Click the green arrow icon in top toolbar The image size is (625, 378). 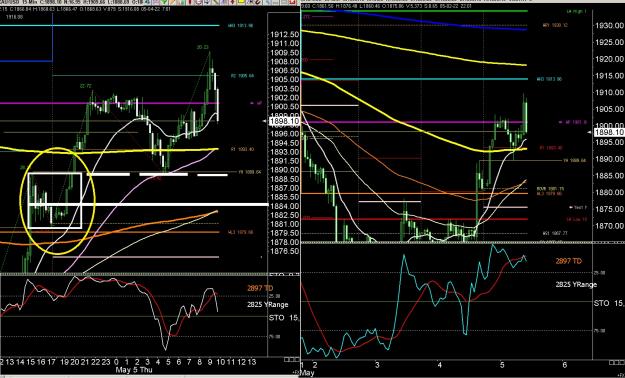click(164, 2)
